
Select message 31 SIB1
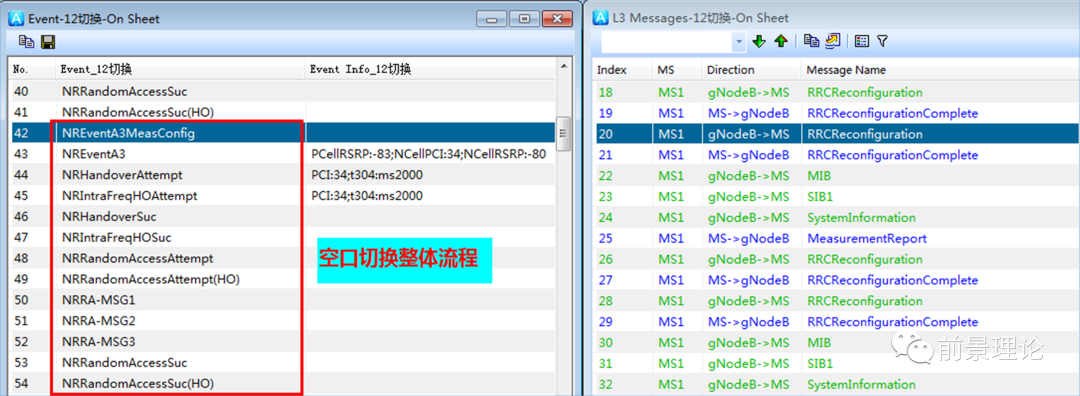pos(836,363)
